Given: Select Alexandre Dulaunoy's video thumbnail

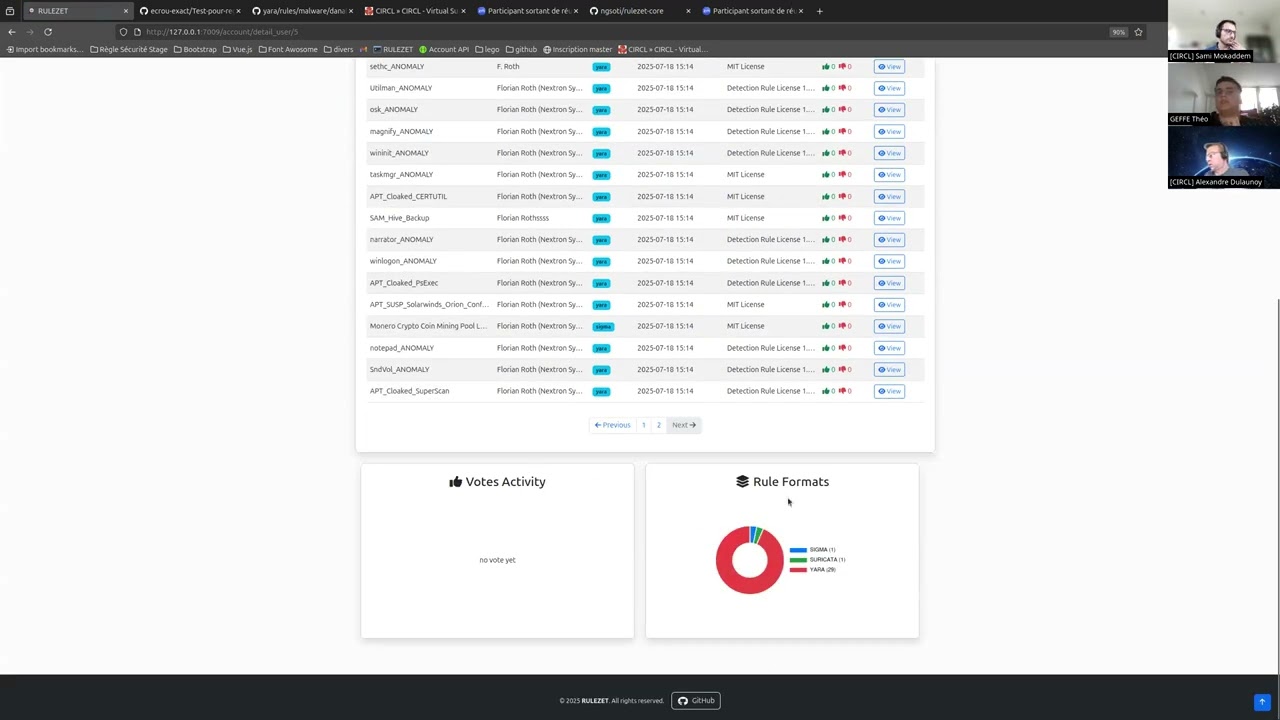Looking at the screenshot, I should pos(1224,157).
